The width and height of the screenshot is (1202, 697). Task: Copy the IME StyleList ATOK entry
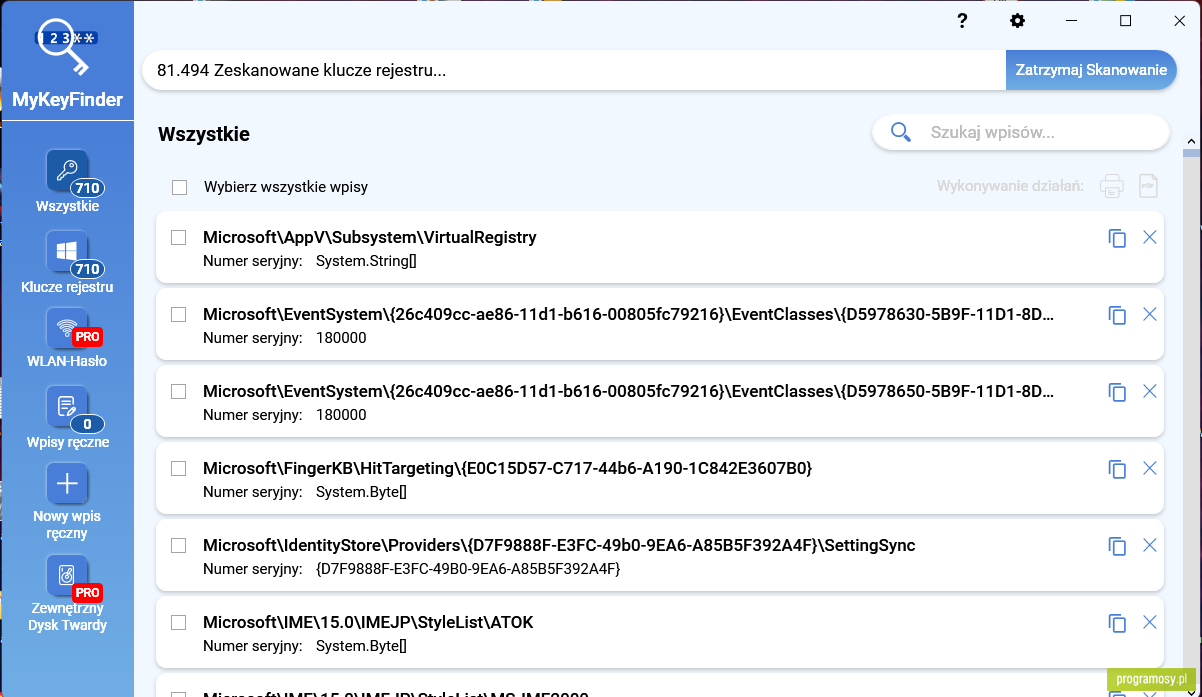click(x=1117, y=623)
